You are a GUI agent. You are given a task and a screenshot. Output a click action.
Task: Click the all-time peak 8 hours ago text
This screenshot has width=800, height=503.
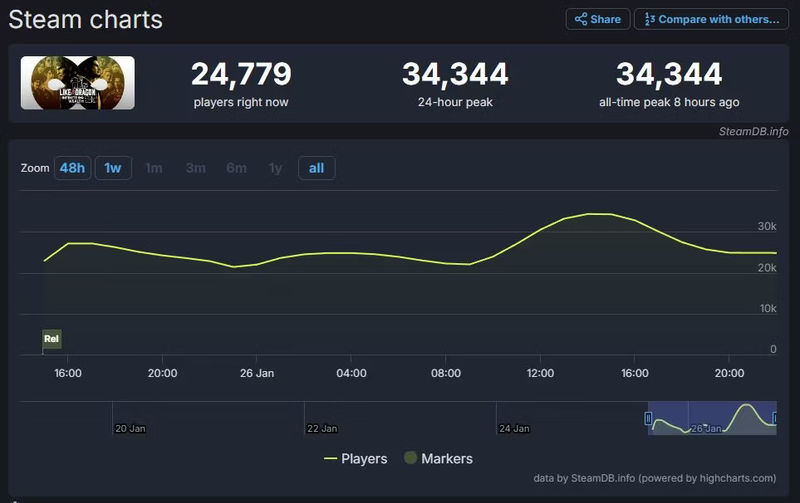point(669,102)
